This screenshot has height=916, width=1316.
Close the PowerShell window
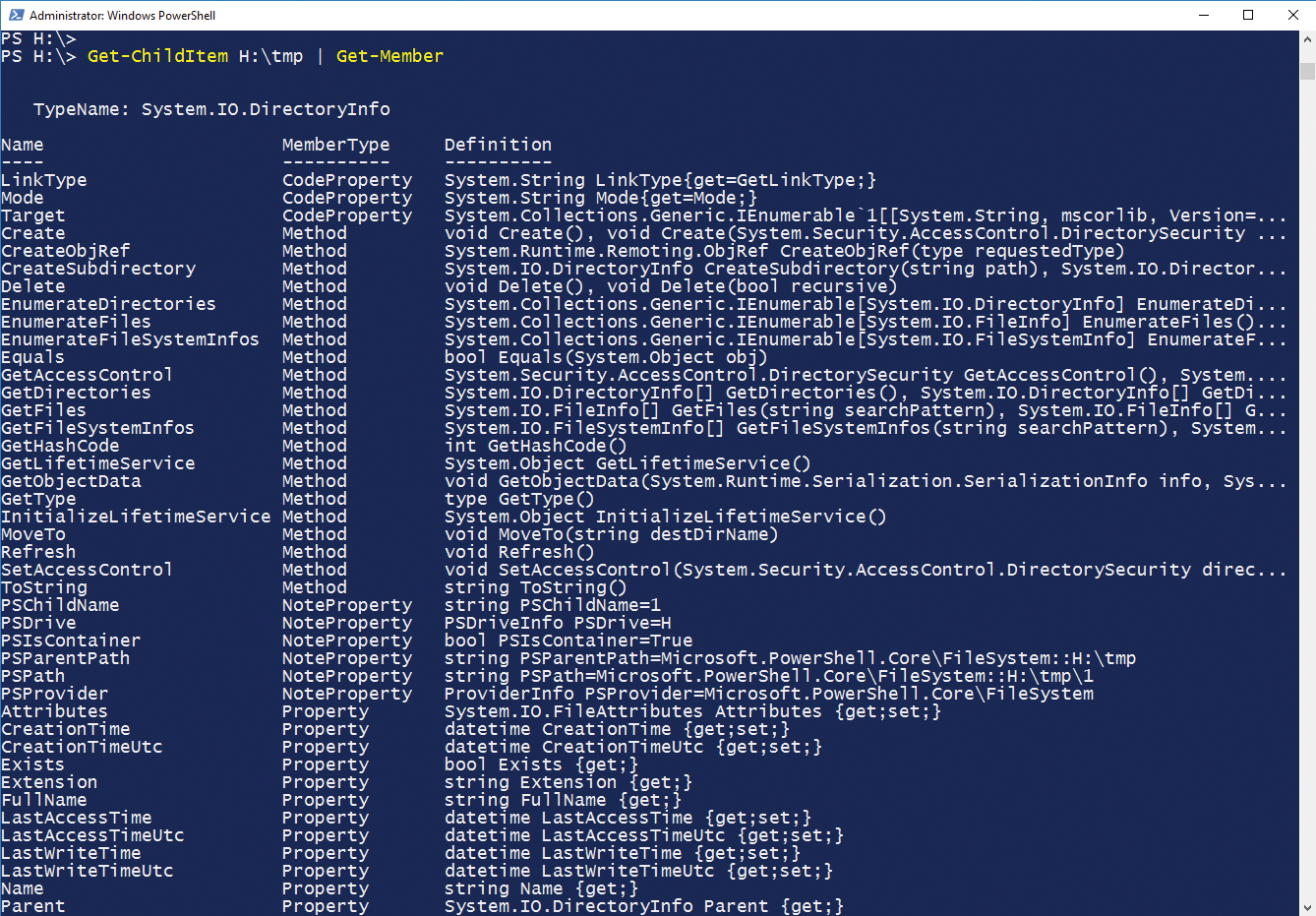point(1292,15)
